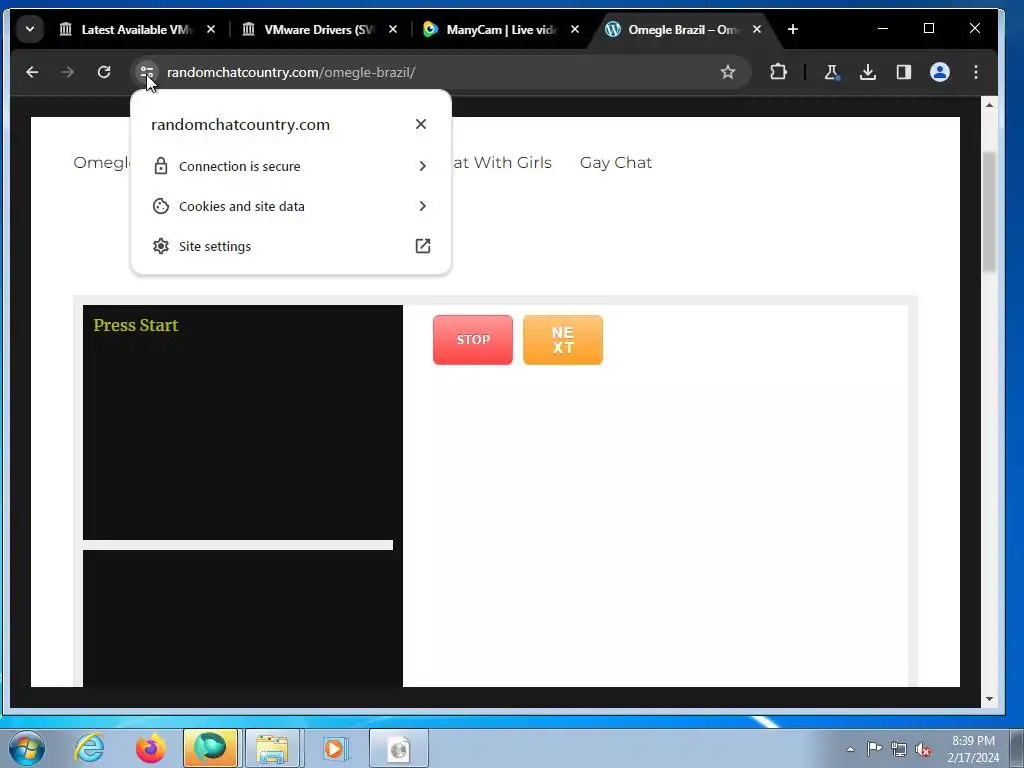Switch to ManyCam Live video tab
This screenshot has height=768, width=1024.
click(x=502, y=29)
